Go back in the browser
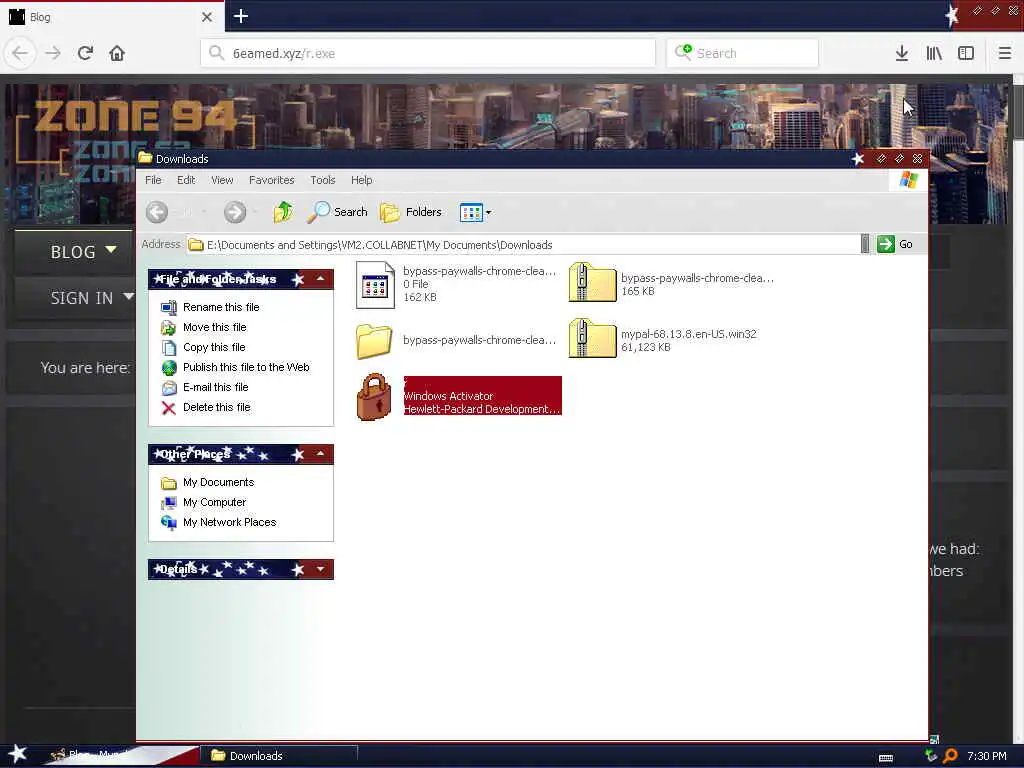The image size is (1024, 768). pos(20,53)
